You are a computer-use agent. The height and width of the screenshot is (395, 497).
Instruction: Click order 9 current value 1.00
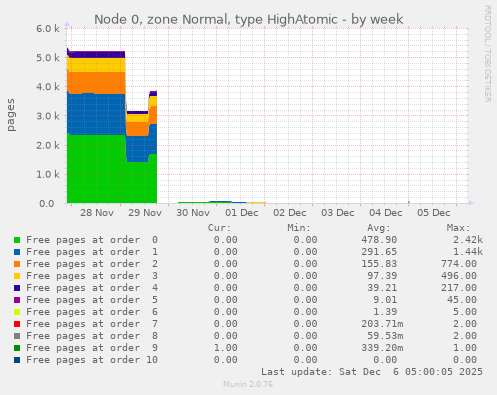tap(226, 348)
